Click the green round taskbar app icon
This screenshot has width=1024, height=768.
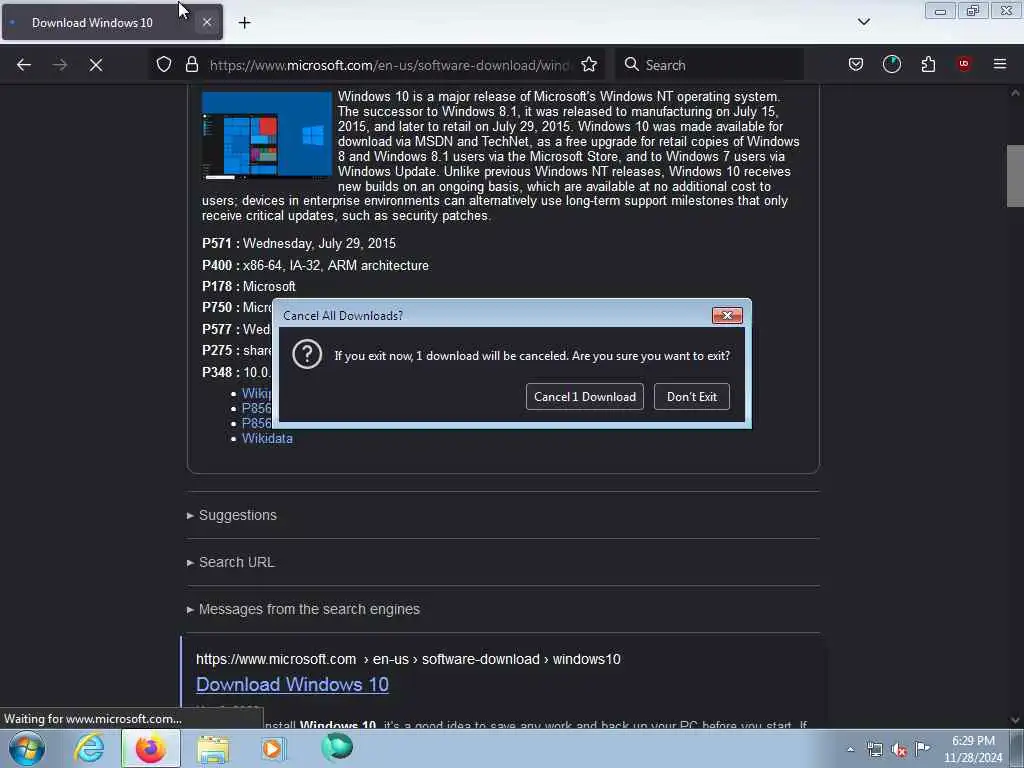coord(337,747)
